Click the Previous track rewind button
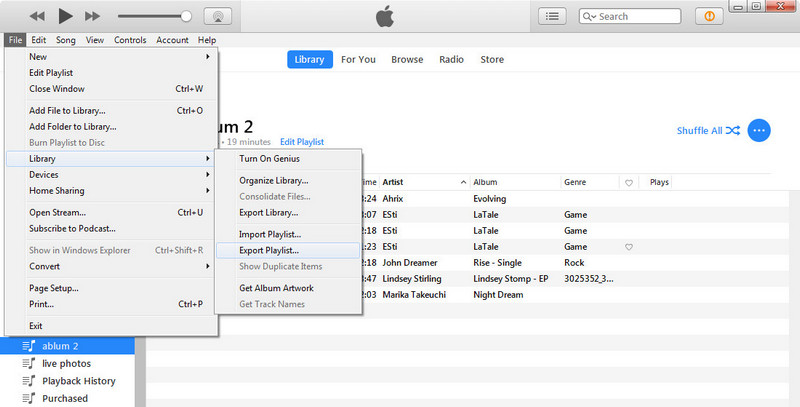The width and height of the screenshot is (800, 407). (37, 16)
